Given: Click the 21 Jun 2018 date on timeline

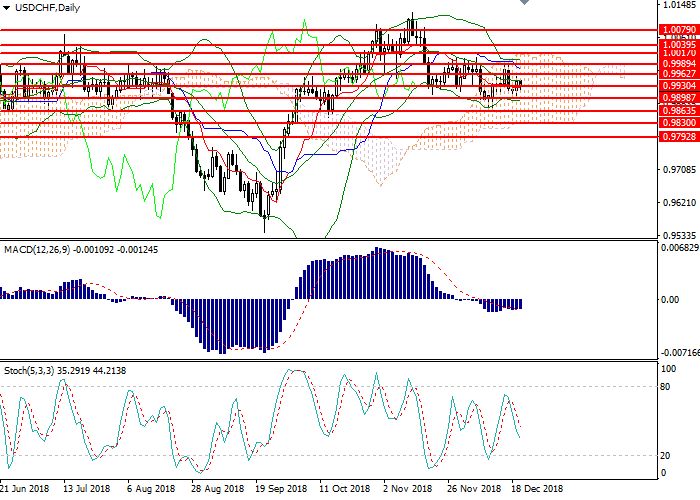Looking at the screenshot, I should point(26,489).
